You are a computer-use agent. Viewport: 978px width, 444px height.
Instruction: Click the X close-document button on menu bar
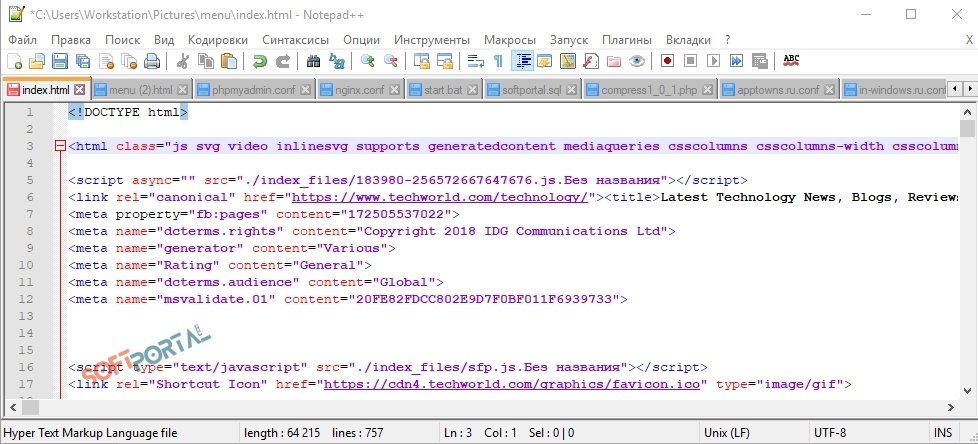[x=969, y=40]
